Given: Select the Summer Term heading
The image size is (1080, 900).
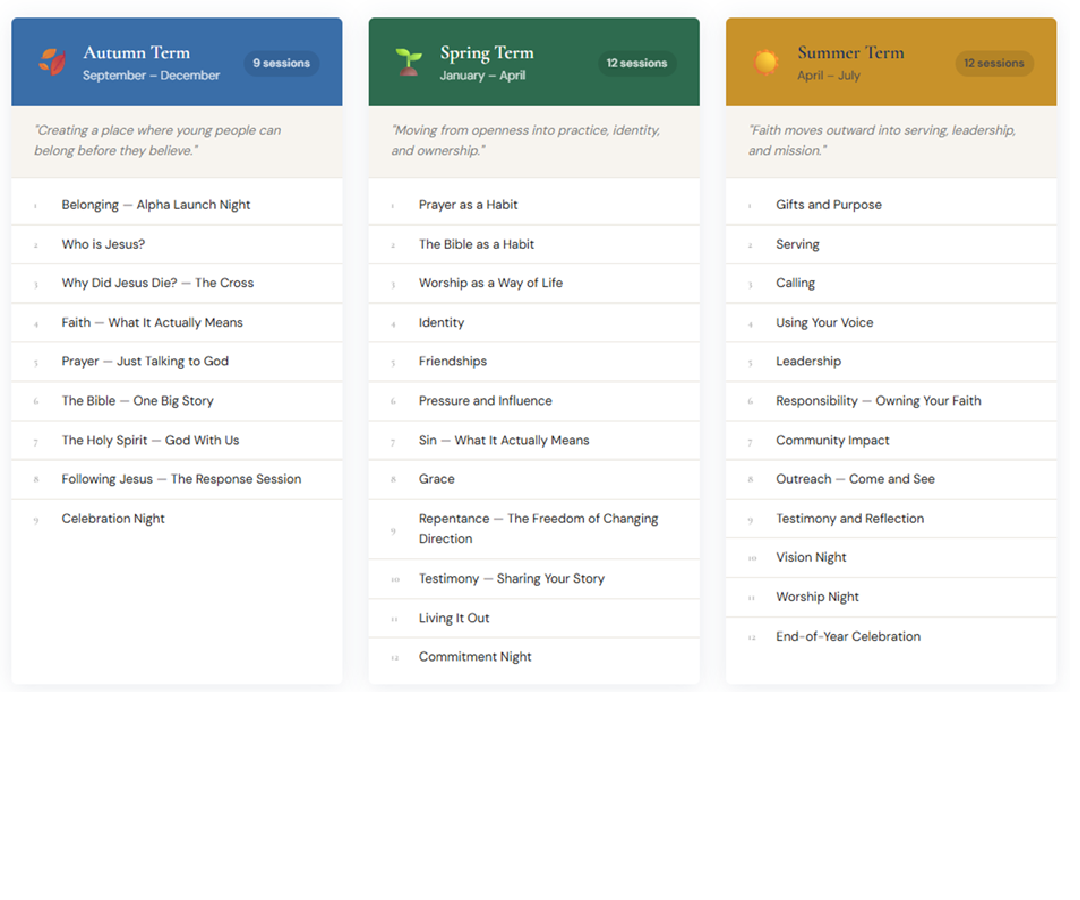Looking at the screenshot, I should coord(851,52).
